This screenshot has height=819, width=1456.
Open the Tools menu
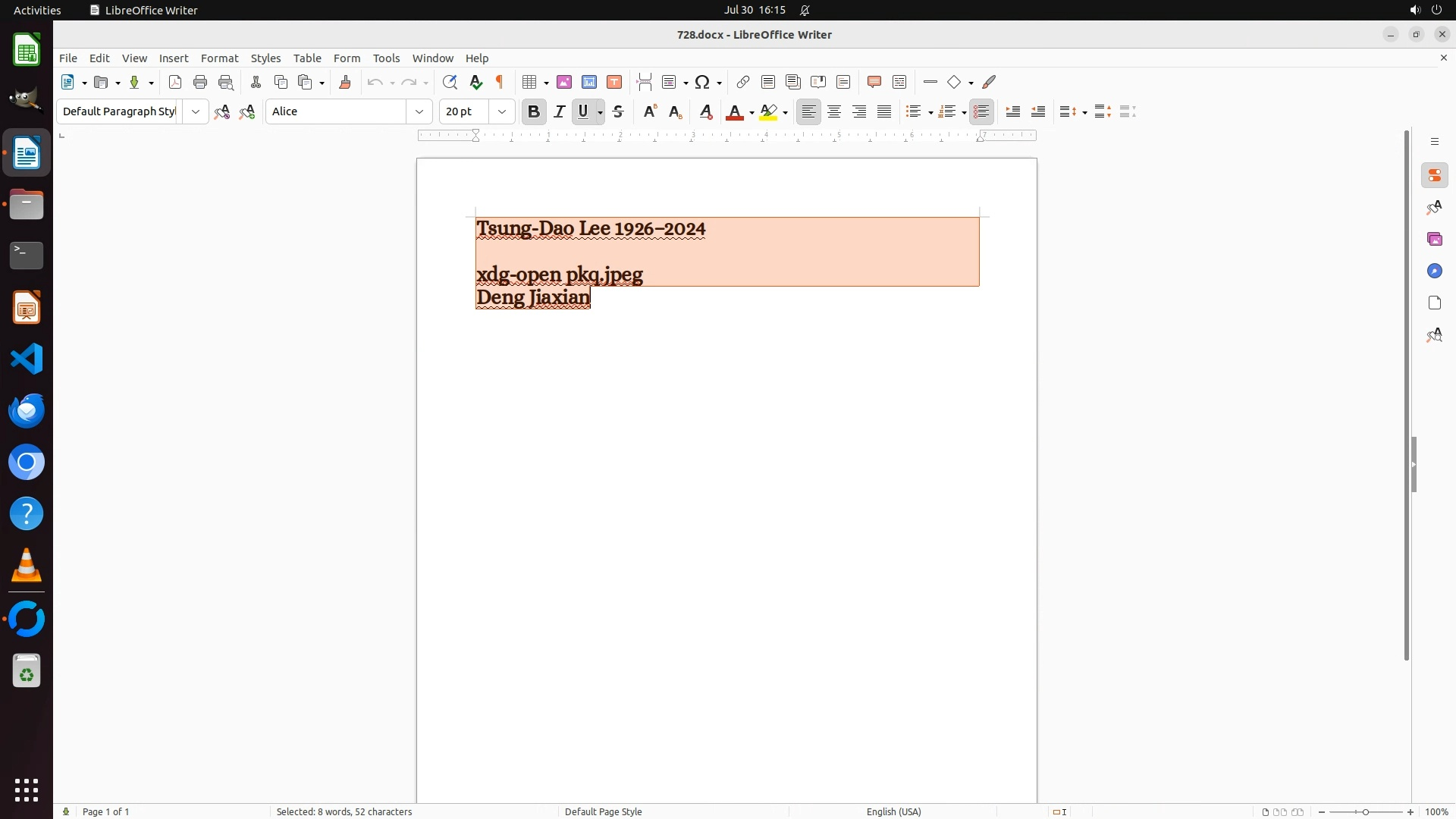(386, 58)
